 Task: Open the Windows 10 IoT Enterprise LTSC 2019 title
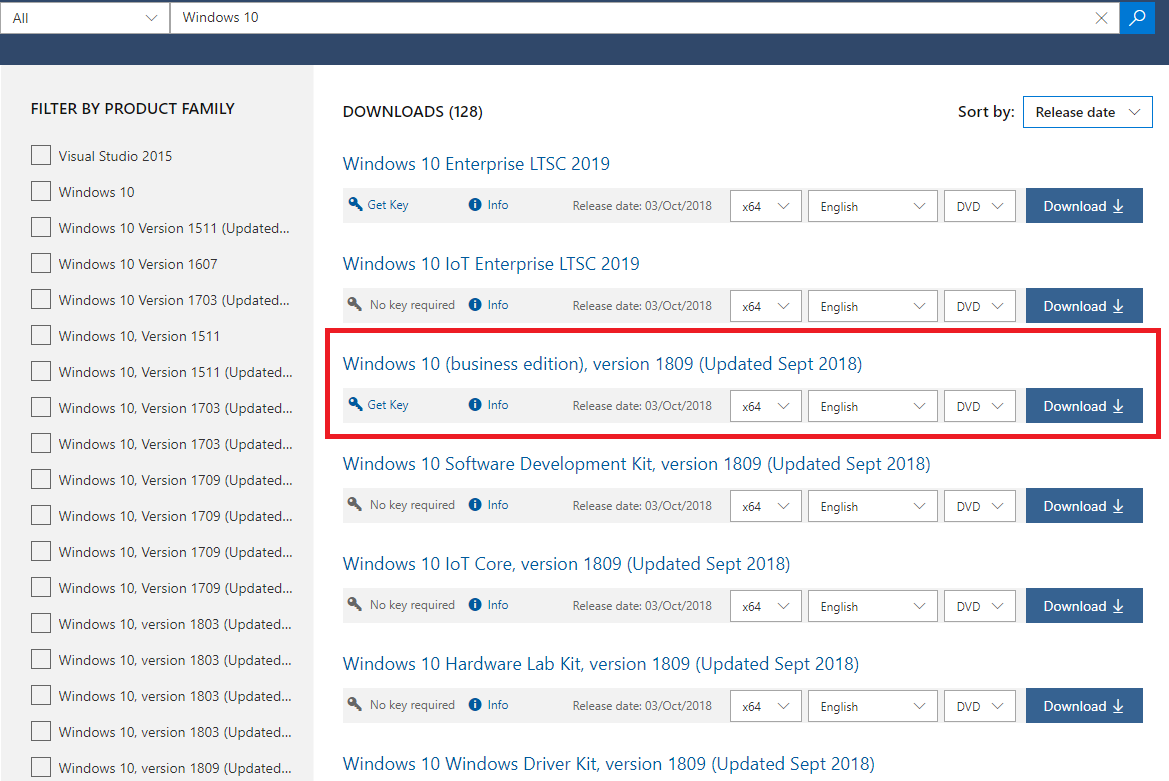point(491,264)
